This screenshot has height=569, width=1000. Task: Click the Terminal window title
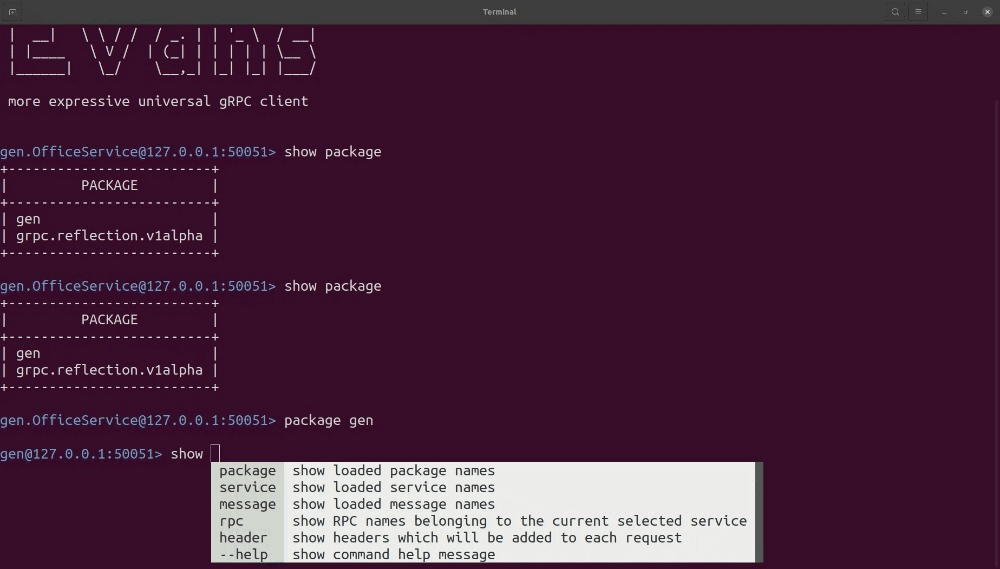point(499,12)
